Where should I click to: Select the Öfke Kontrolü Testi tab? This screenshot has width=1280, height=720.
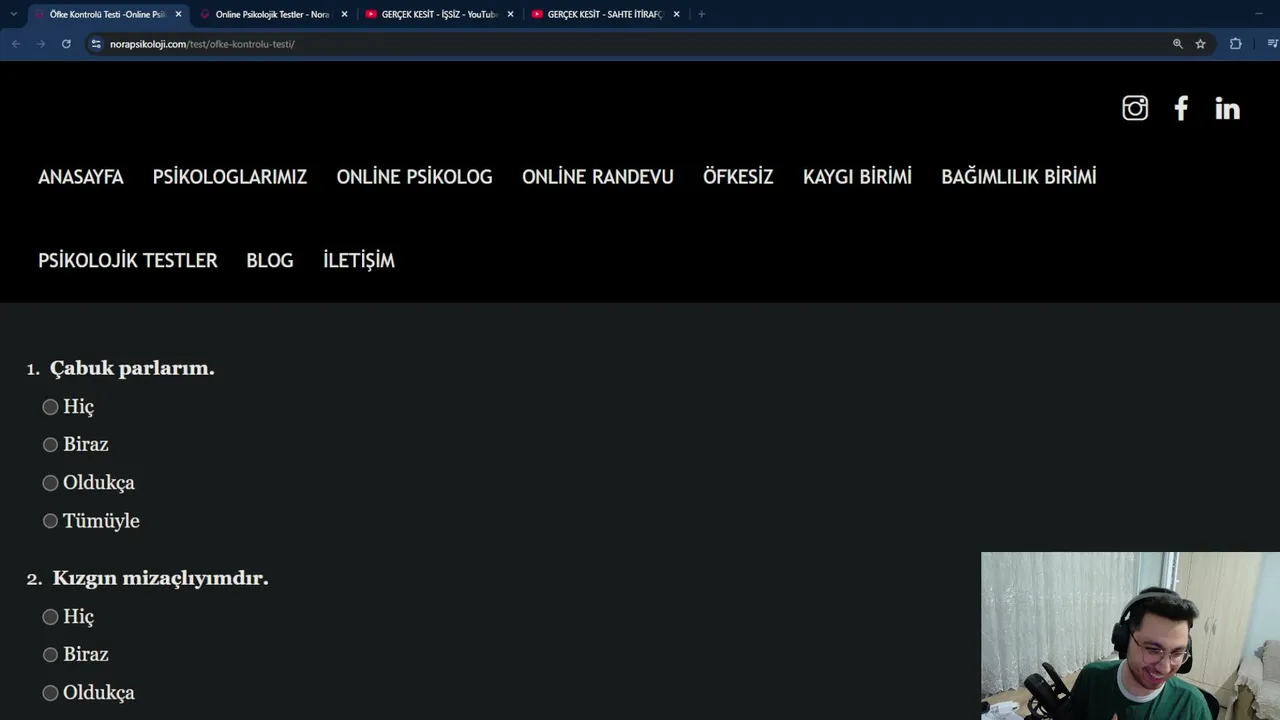[x=107, y=14]
